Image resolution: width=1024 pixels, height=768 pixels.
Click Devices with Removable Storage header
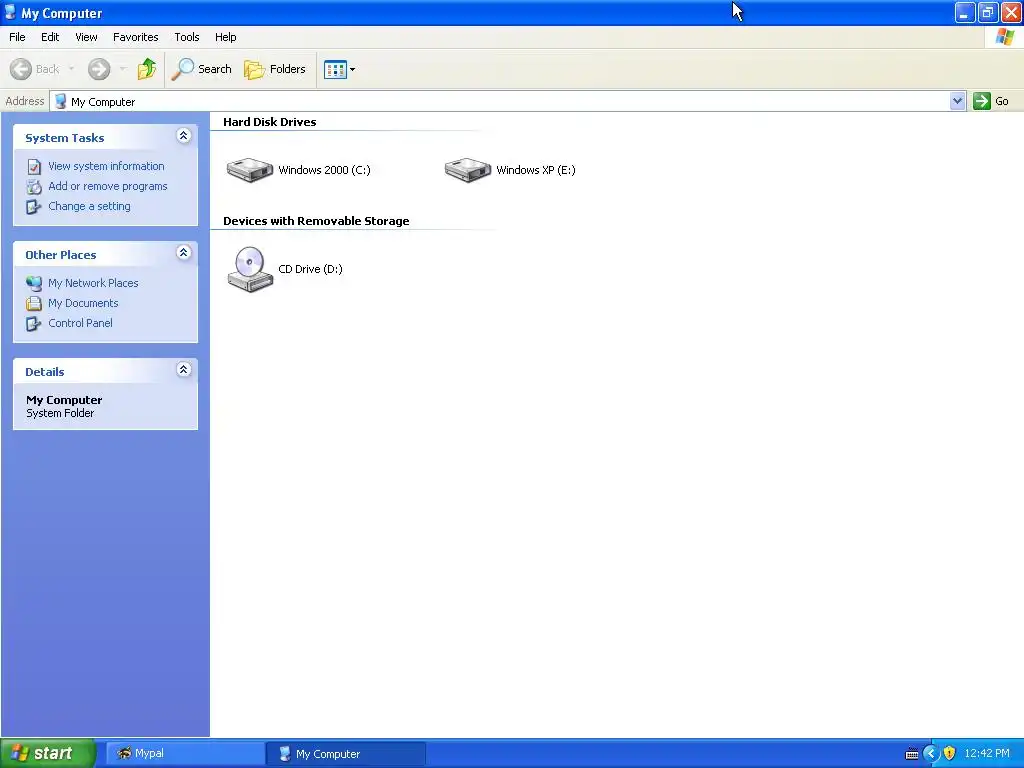[x=316, y=221]
